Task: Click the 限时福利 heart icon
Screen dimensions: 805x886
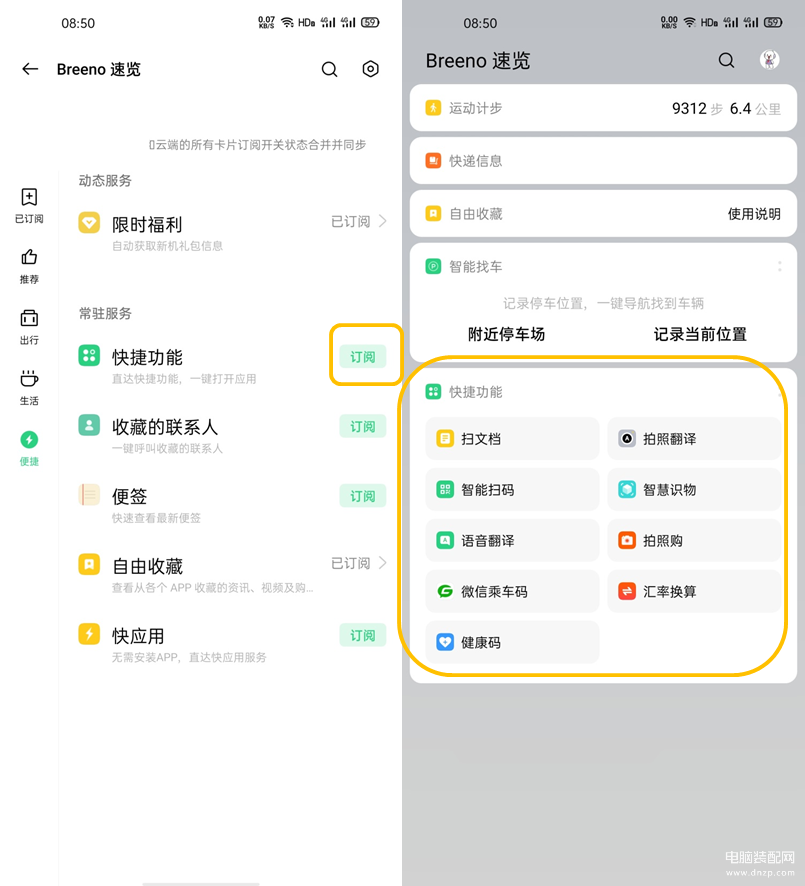Action: (x=89, y=223)
